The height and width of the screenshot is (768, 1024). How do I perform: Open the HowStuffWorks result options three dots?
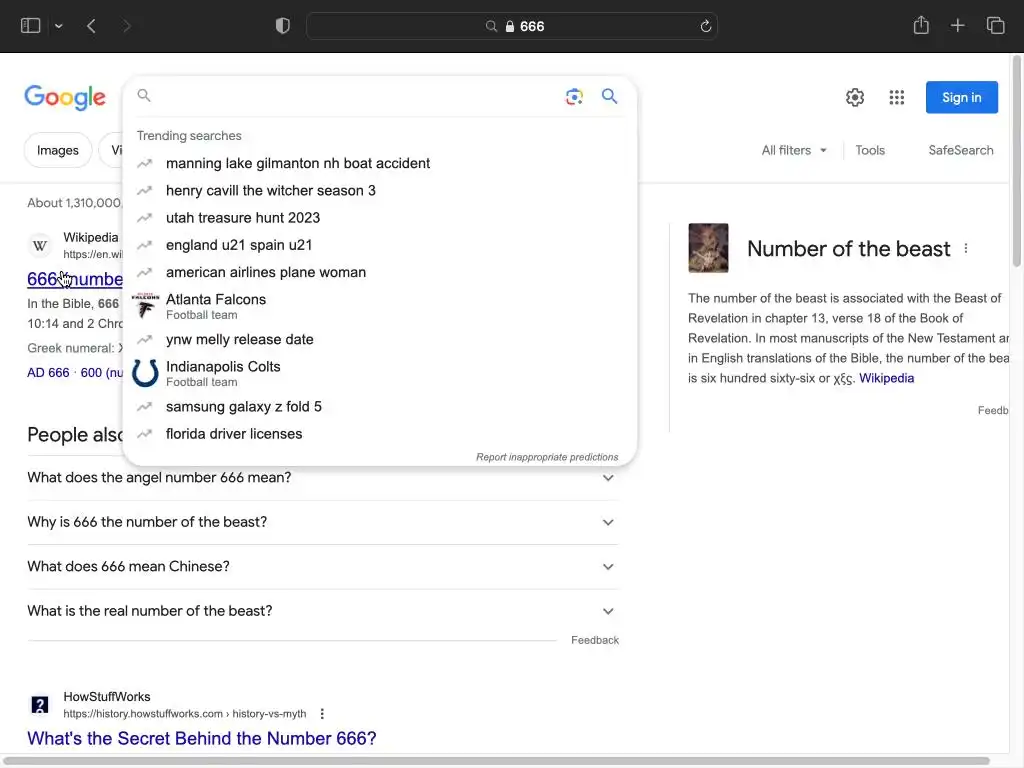click(x=322, y=714)
